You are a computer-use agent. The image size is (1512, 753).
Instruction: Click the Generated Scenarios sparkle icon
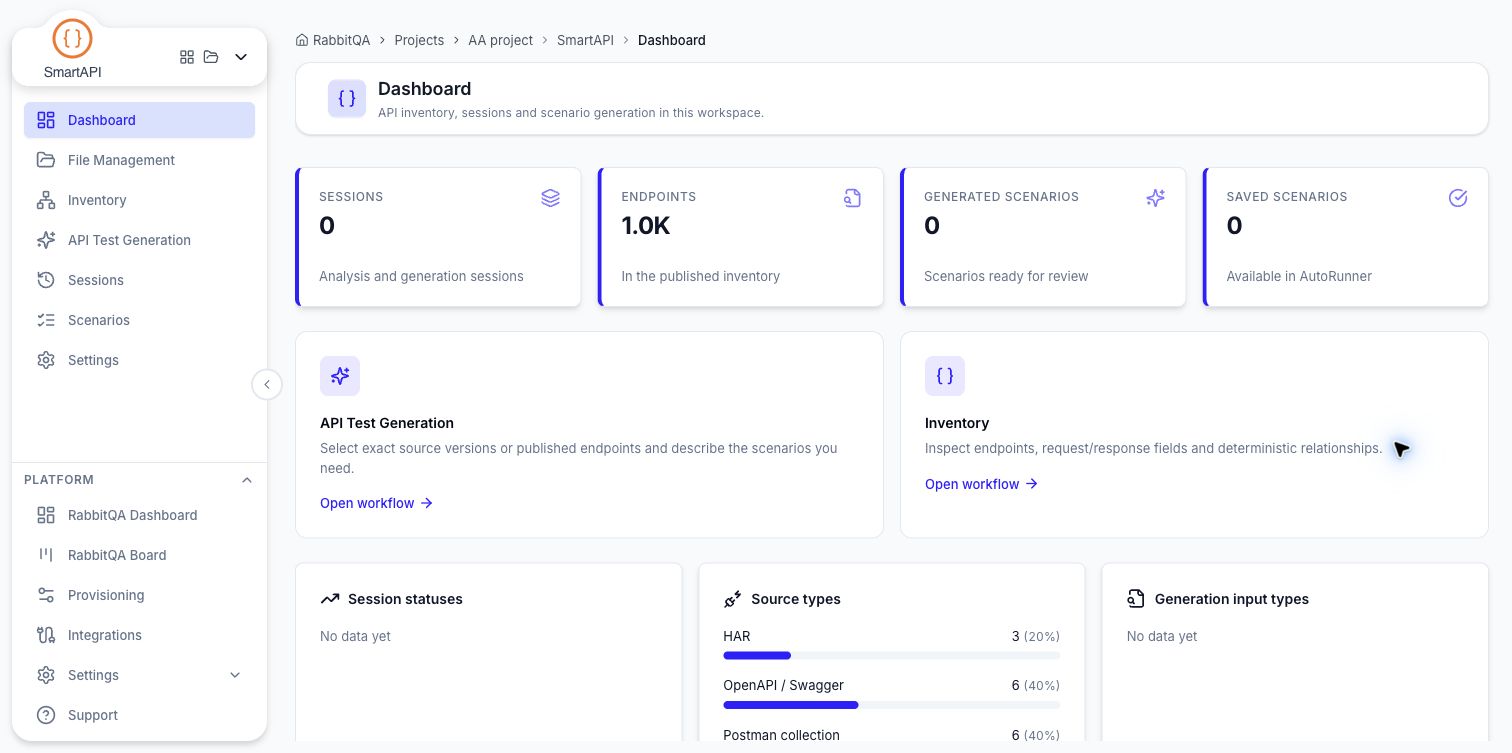click(x=1155, y=198)
